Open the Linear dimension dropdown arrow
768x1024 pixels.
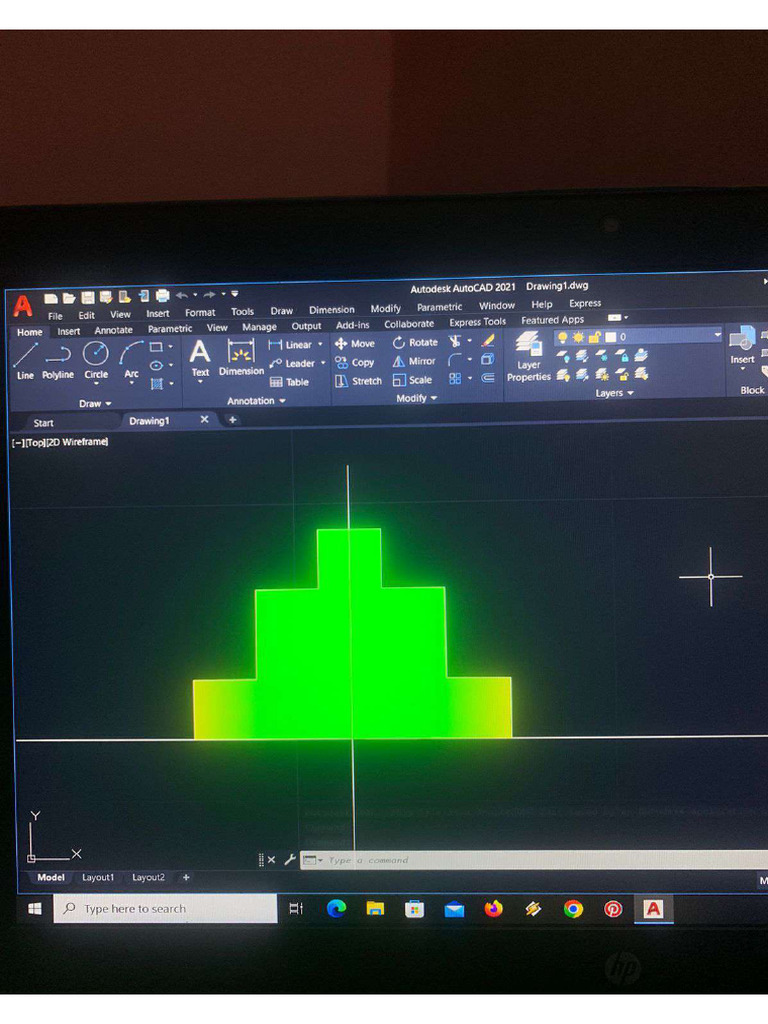point(320,344)
